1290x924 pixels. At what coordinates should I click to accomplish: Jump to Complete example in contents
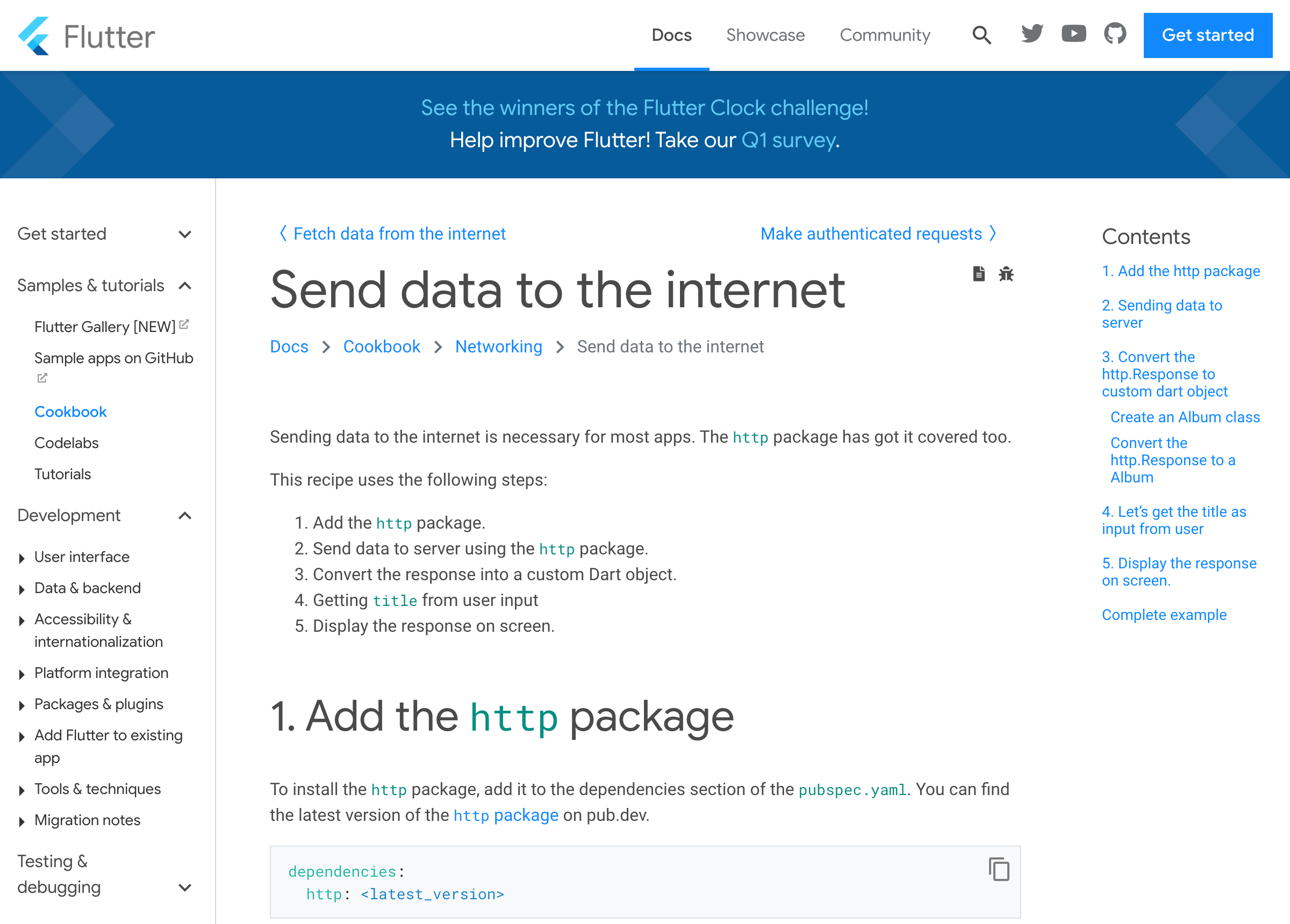pyautogui.click(x=1164, y=615)
